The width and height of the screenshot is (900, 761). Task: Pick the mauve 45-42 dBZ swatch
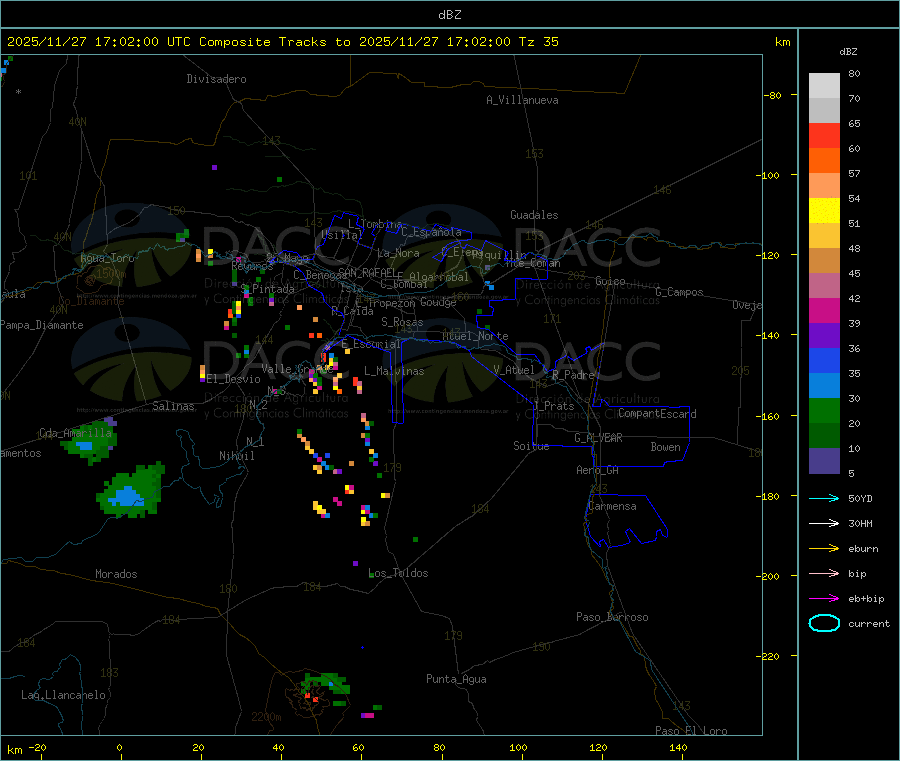point(824,286)
